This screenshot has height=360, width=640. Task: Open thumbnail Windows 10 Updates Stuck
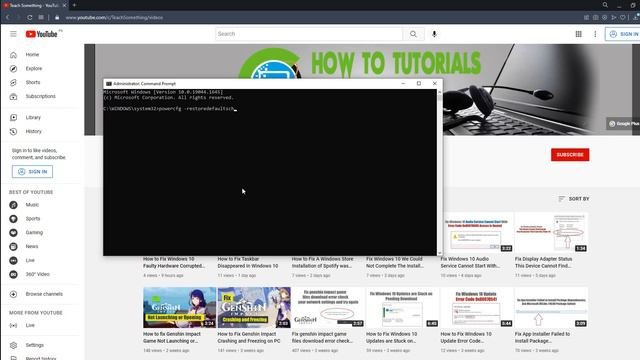tap(402, 307)
